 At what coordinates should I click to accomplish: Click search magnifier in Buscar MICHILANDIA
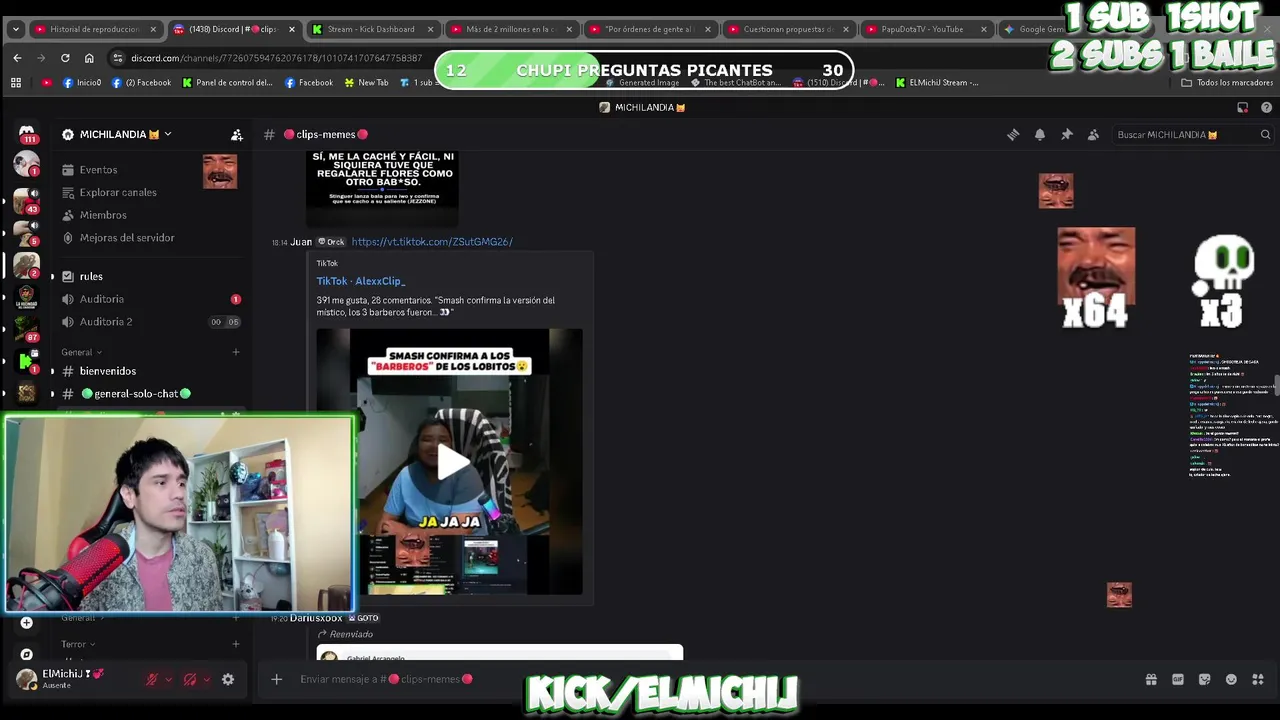point(1265,135)
